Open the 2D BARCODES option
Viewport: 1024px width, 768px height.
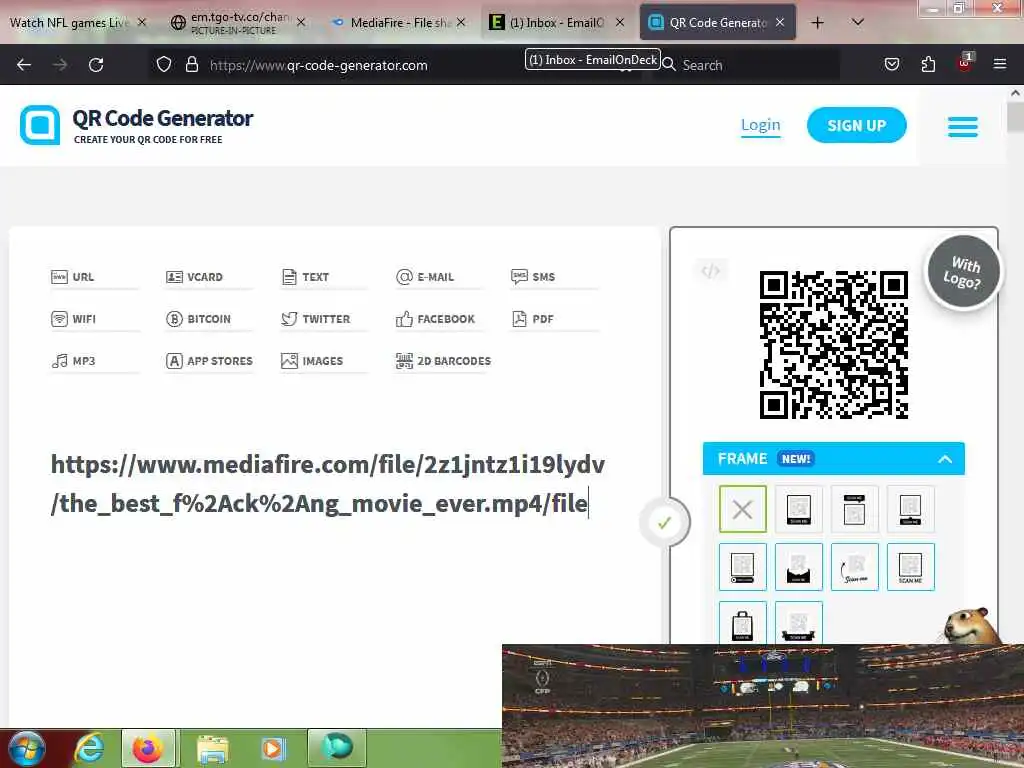443,360
